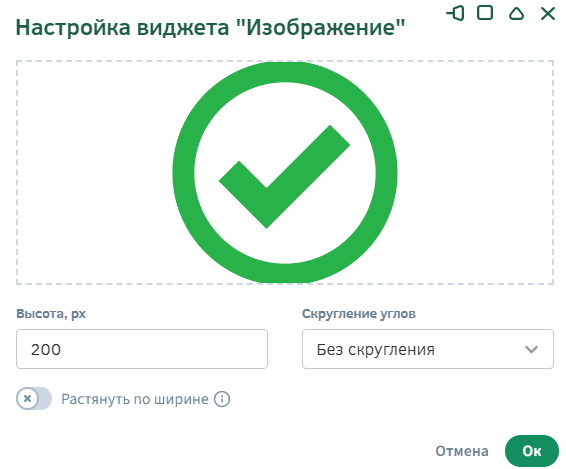This screenshot has width=566, height=469.
Task: Click the Скругление углов label
Action: [359, 313]
